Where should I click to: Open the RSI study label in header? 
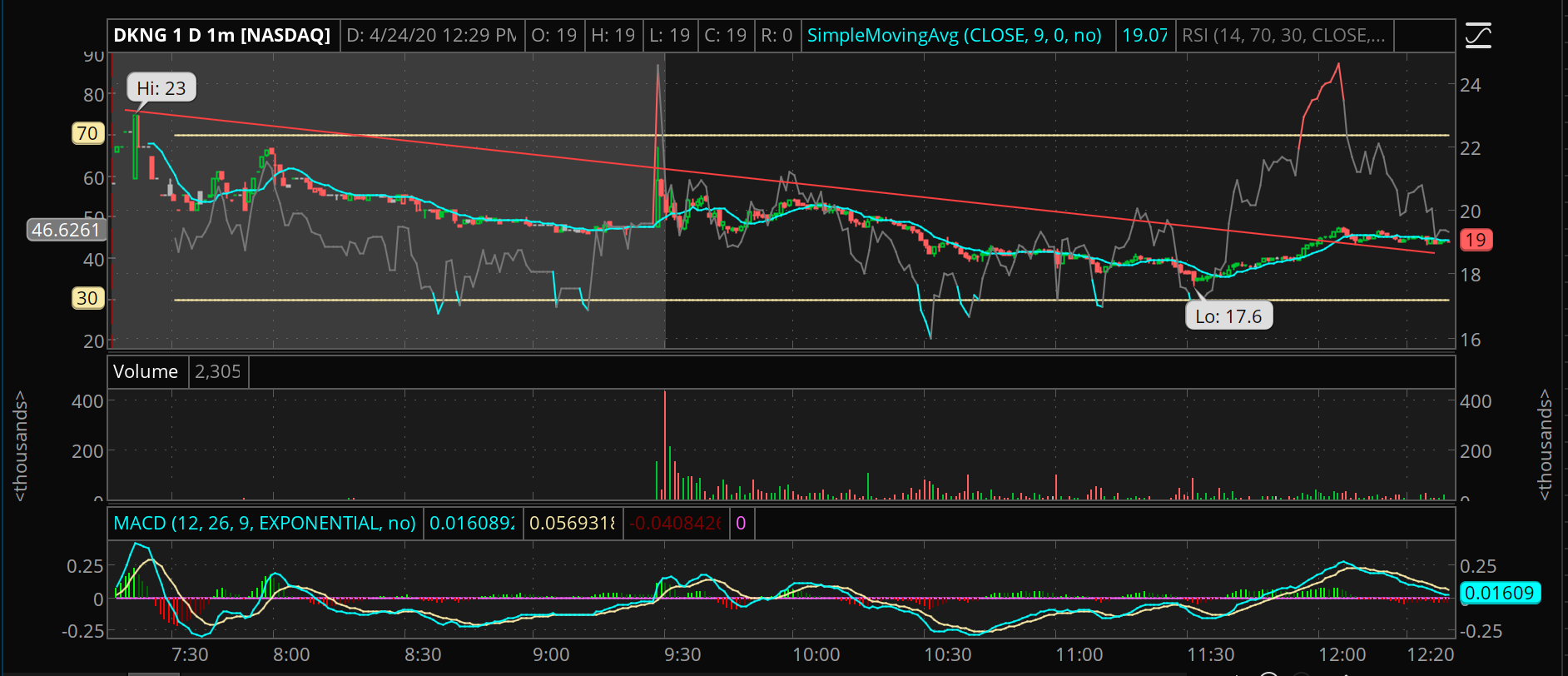1283,36
